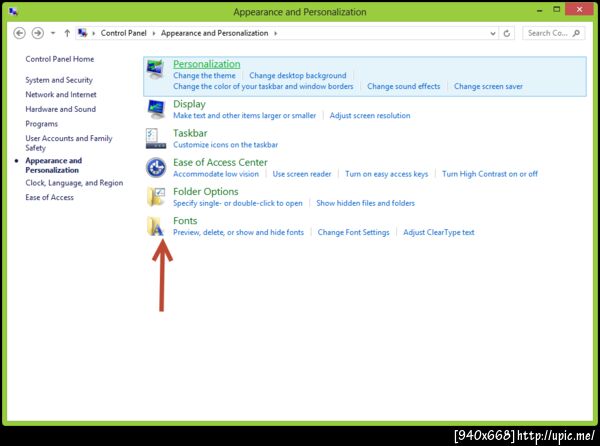Image resolution: width=600 pixels, height=446 pixels.
Task: Expand the chevron after Control Panel breadcrumb
Action: click(154, 33)
